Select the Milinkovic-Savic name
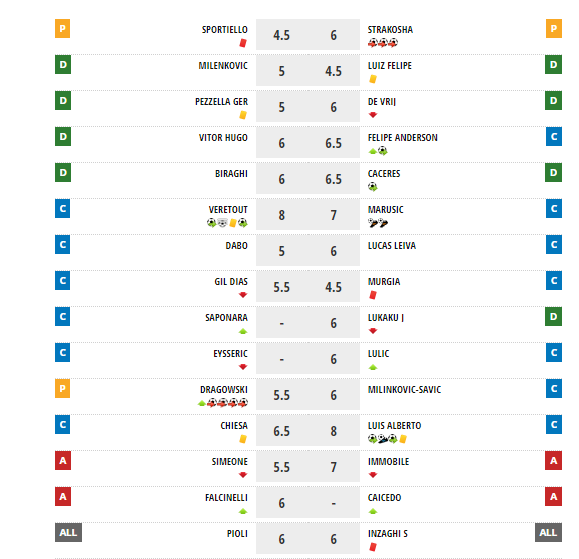This screenshot has height=559, width=579. coord(404,390)
